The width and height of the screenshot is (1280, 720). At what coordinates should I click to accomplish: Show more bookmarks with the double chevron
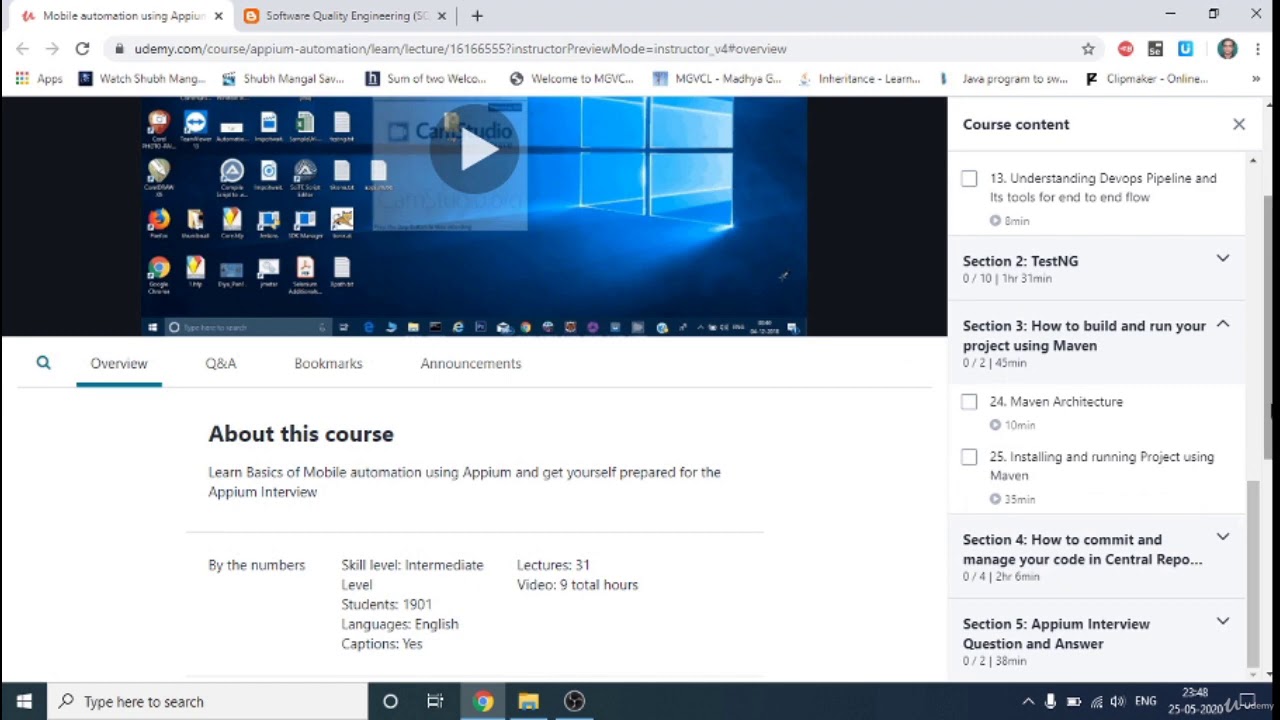[x=1256, y=78]
